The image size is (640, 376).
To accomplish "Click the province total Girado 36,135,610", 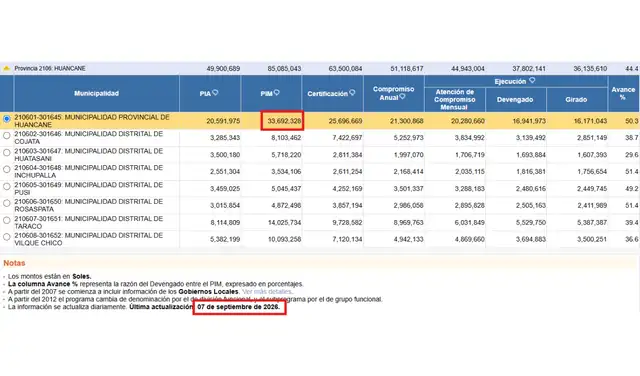I will (x=590, y=69).
